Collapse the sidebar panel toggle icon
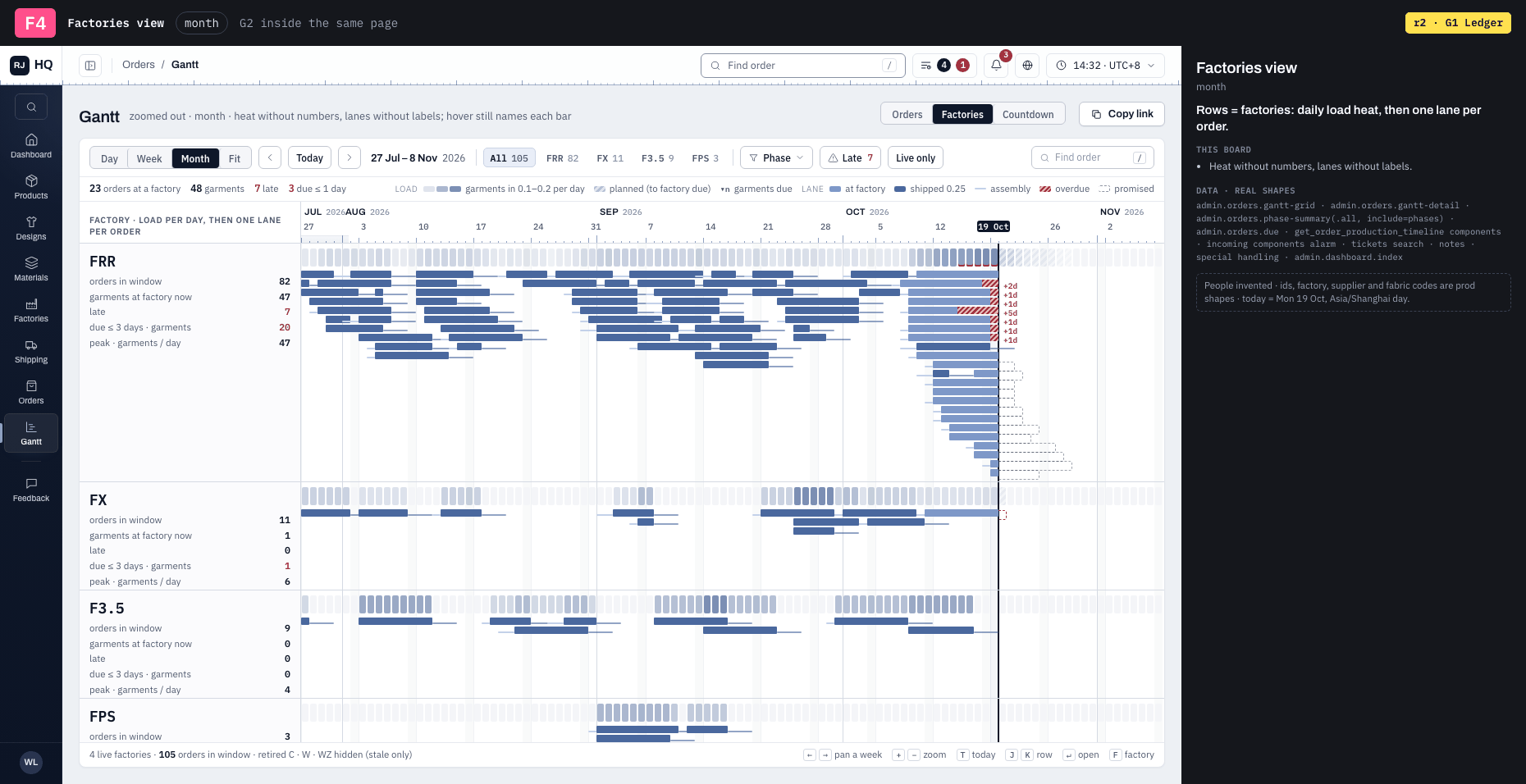Viewport: 1526px width, 784px height. tap(90, 66)
